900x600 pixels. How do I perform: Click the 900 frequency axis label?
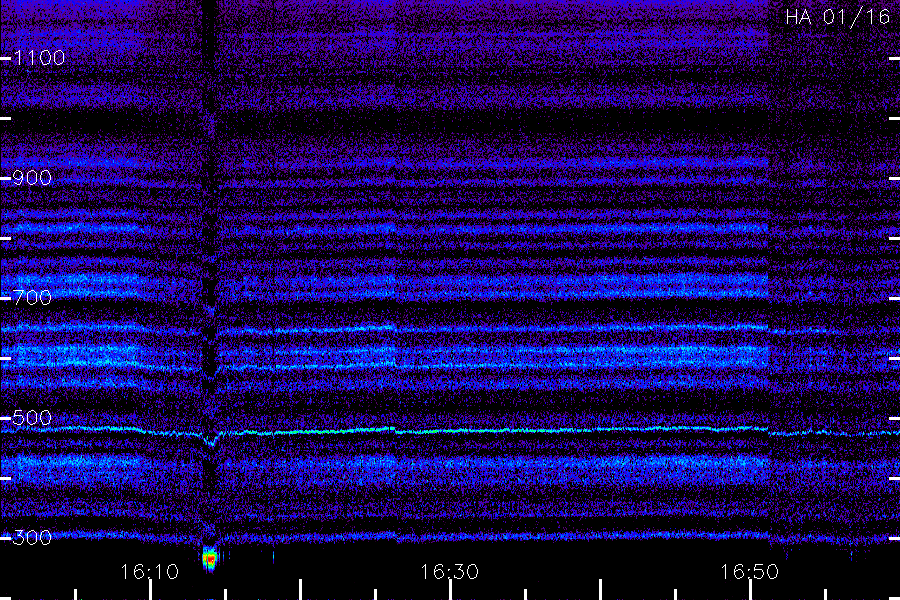32,178
